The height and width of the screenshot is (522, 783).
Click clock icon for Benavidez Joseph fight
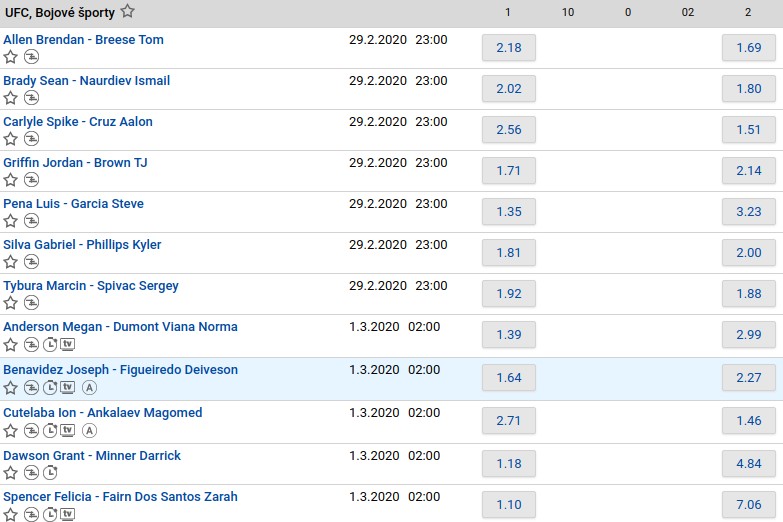[50, 388]
